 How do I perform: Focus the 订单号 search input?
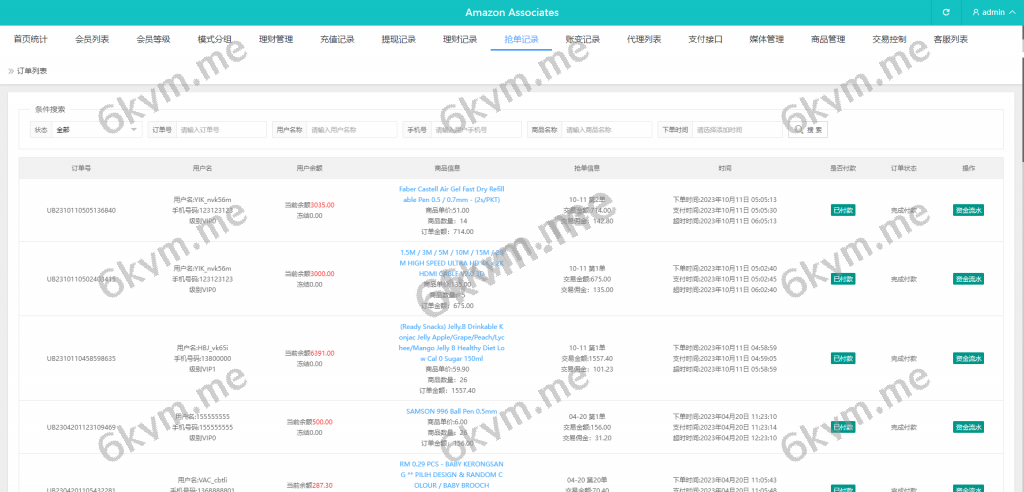221,129
